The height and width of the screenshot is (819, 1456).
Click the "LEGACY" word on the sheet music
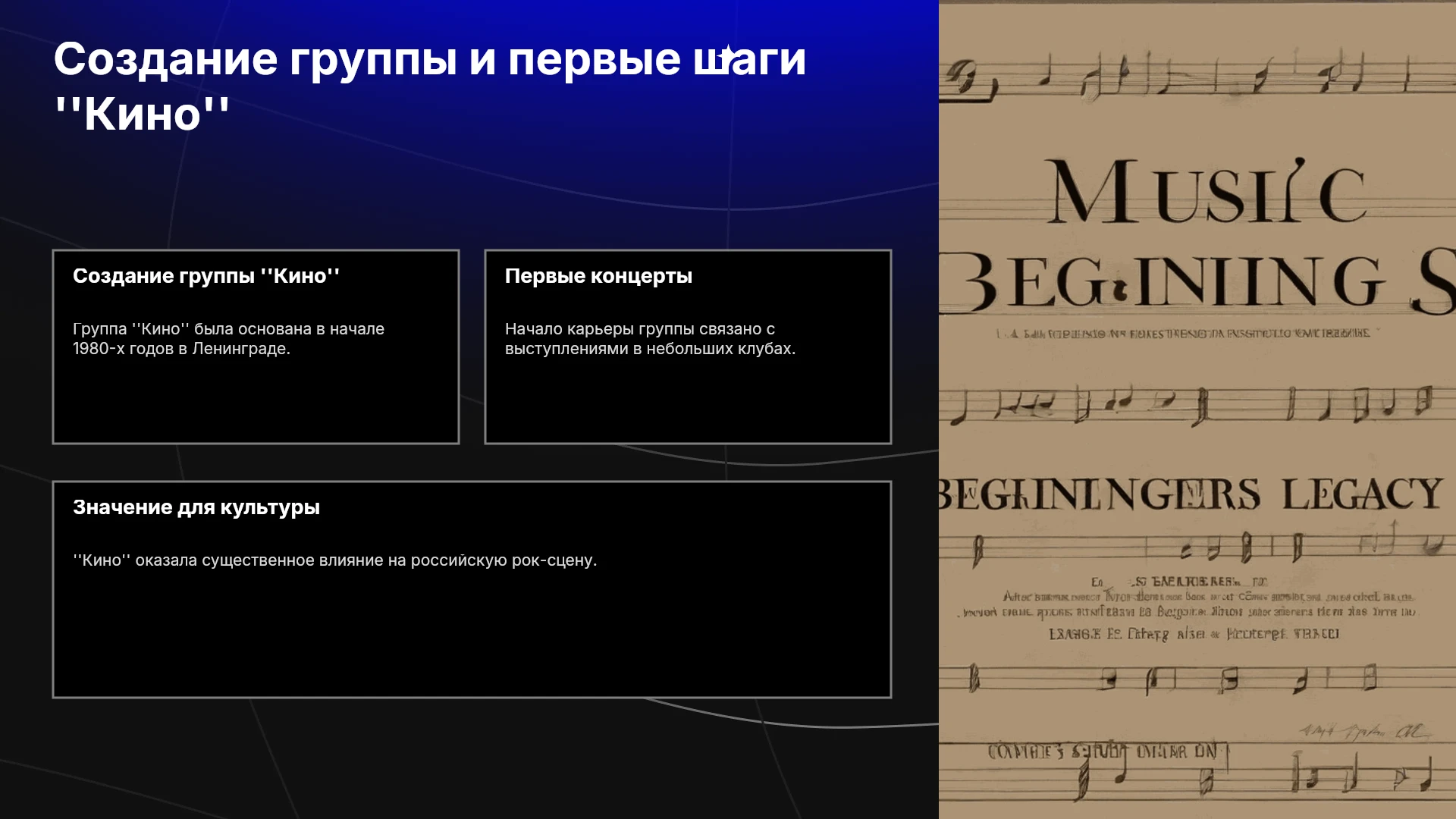pyautogui.click(x=1362, y=494)
